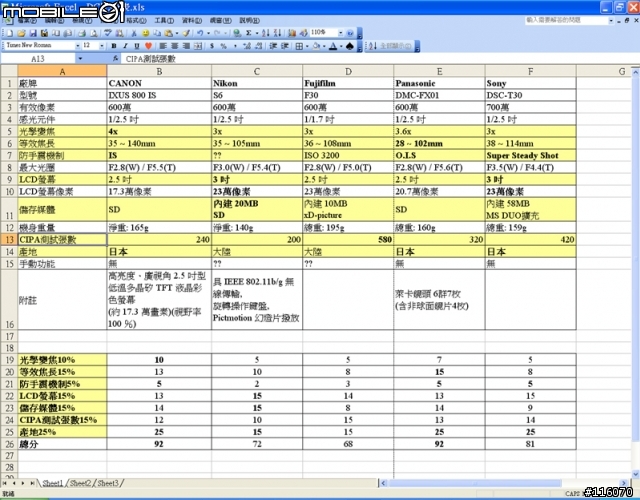Decrease decimal places
This screenshot has height=500, width=640.
click(258, 46)
